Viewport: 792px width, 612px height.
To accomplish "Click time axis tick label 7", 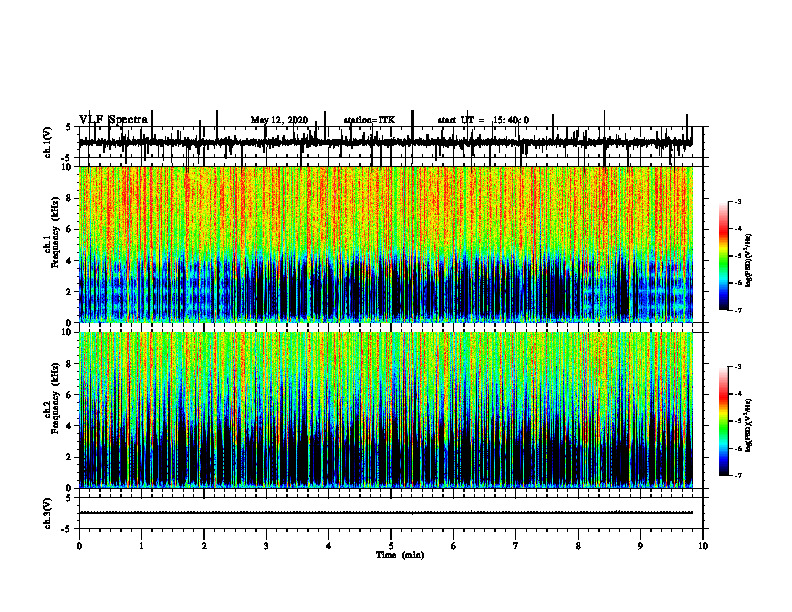I will click(x=516, y=546).
